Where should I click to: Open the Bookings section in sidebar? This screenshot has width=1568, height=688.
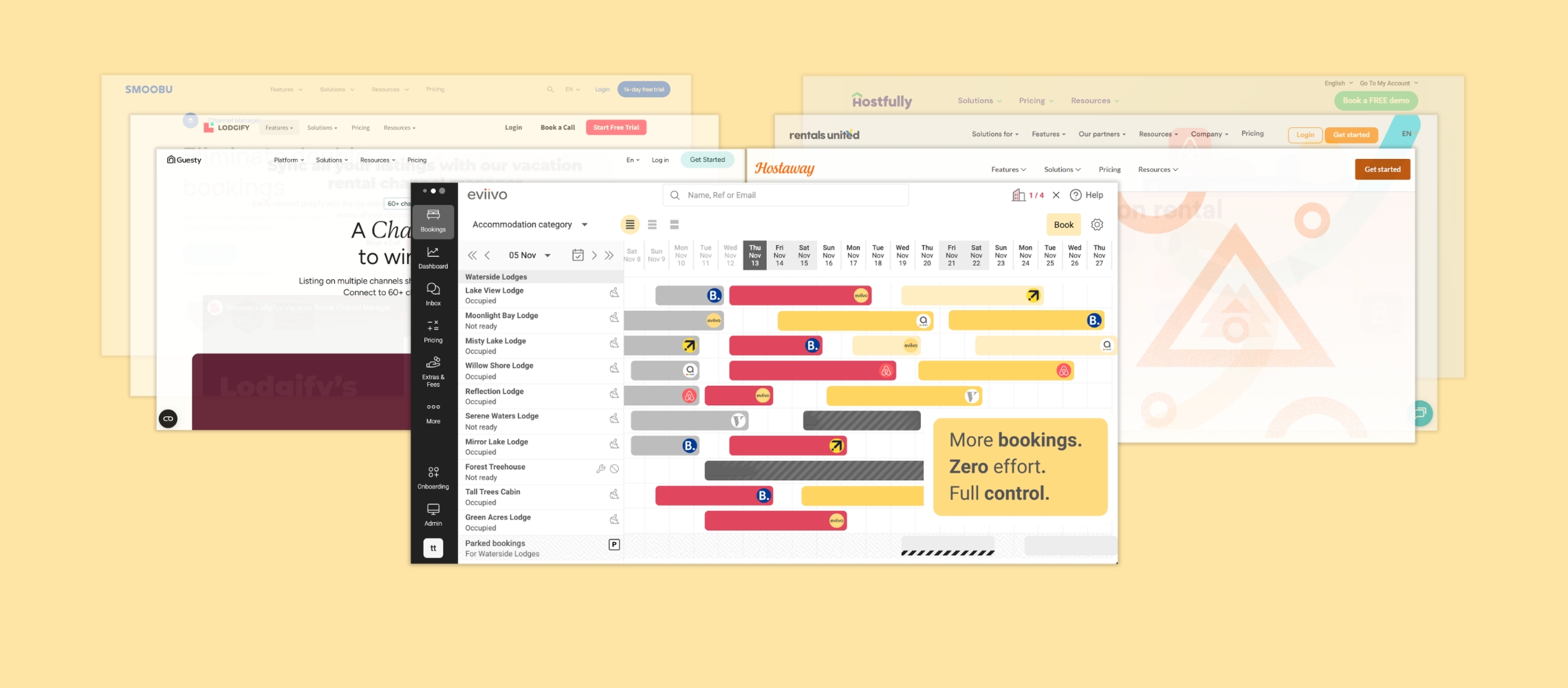pos(433,221)
